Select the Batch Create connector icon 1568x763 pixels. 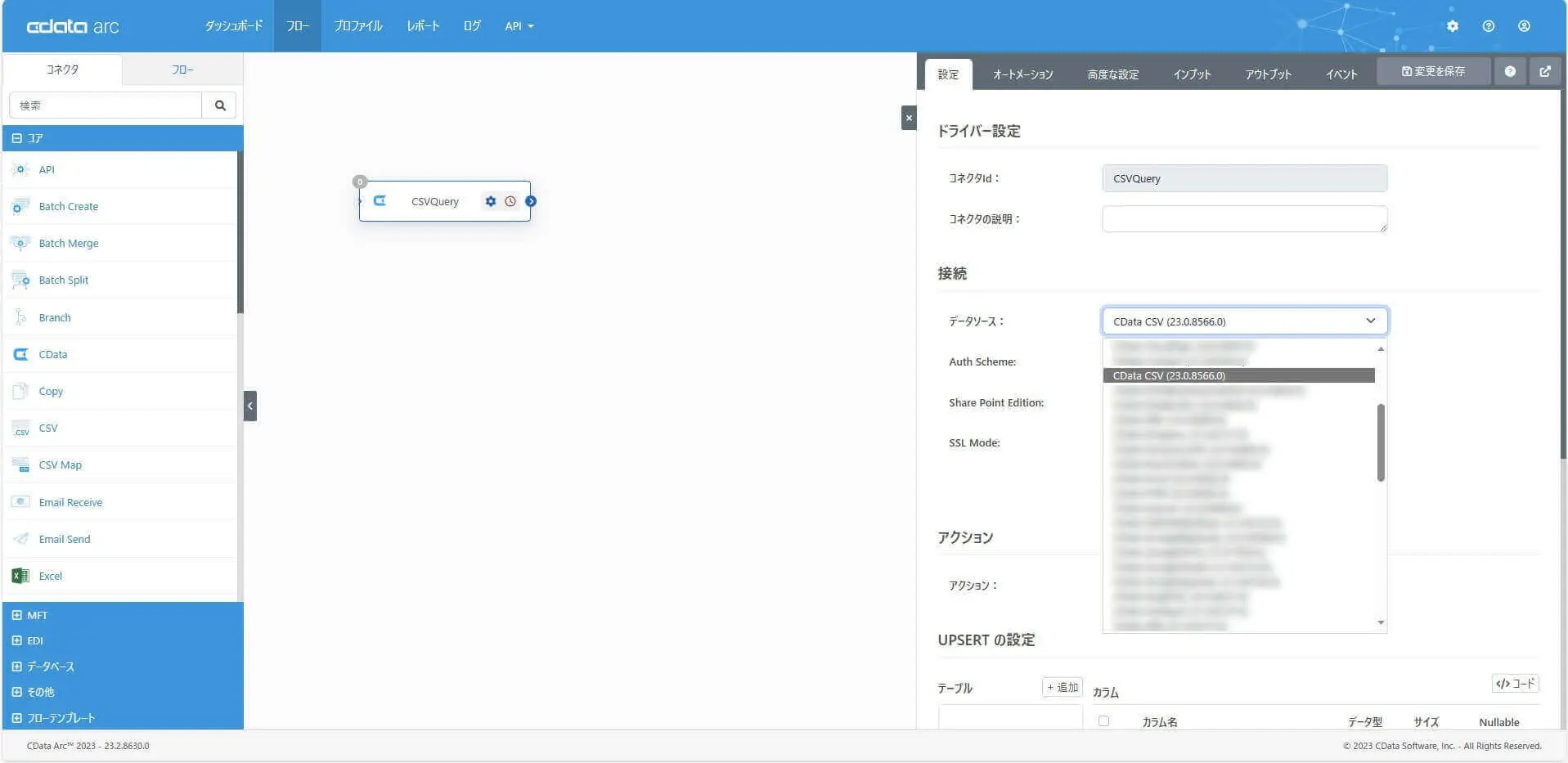coord(20,206)
